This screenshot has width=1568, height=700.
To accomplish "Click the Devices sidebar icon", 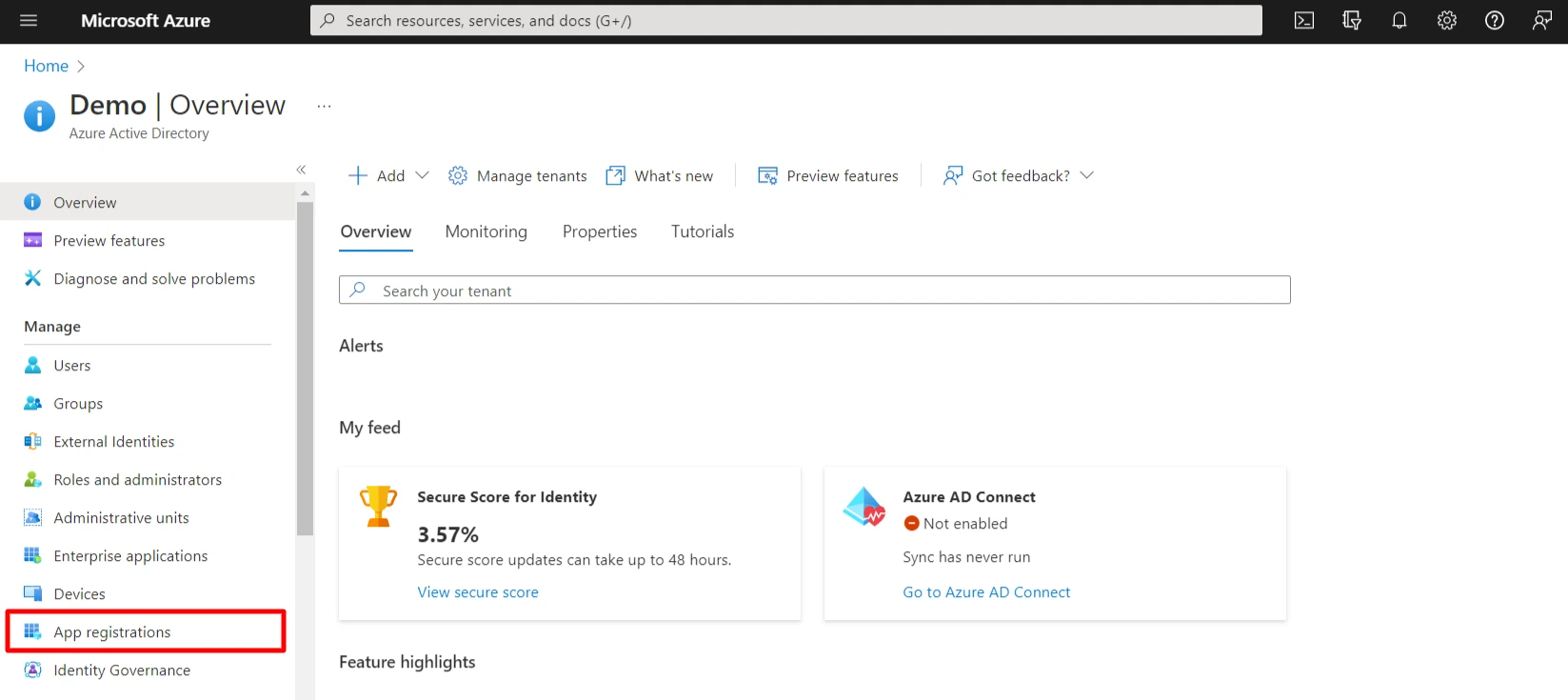I will 32,593.
